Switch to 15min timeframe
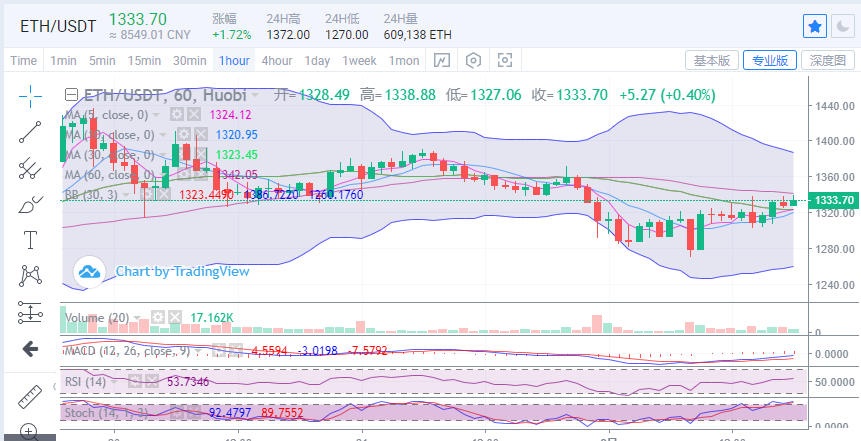This screenshot has height=441, width=861. [144, 60]
